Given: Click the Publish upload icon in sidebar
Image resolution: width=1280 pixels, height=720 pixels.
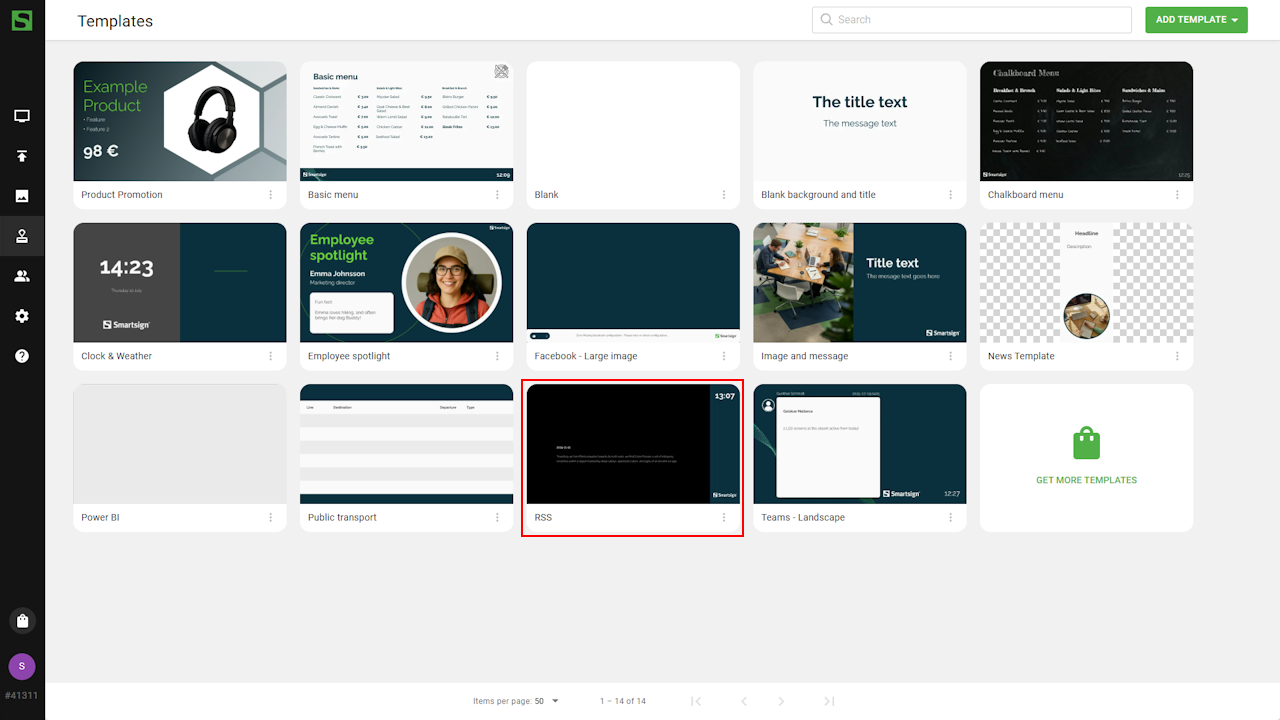Looking at the screenshot, I should pyautogui.click(x=22, y=156).
